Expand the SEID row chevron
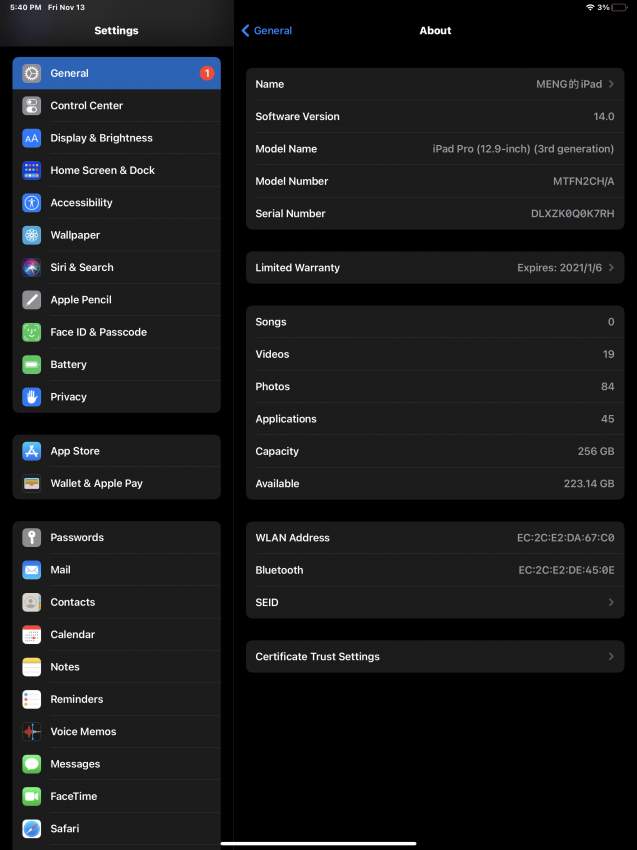This screenshot has width=637, height=850. click(611, 602)
